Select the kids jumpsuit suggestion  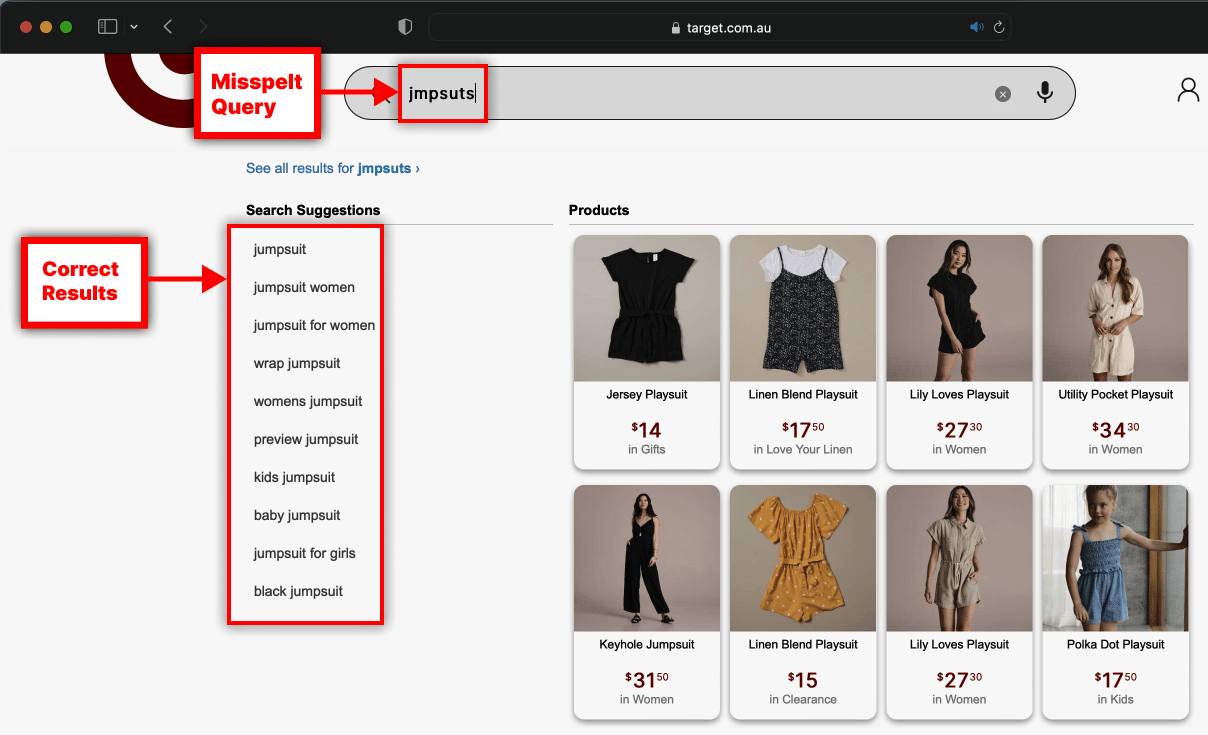[x=294, y=477]
